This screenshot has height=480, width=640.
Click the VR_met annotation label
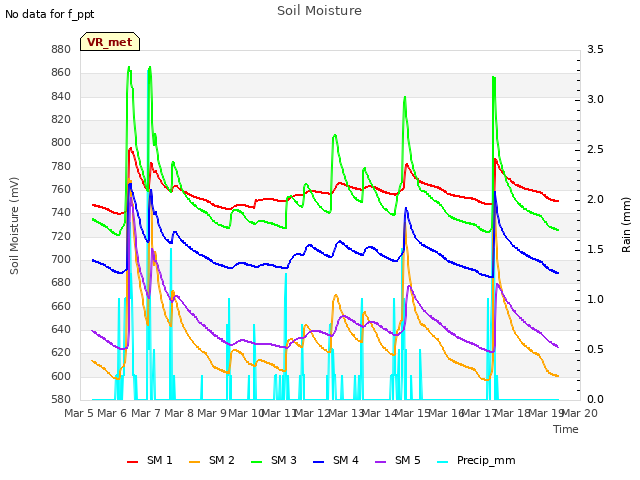click(110, 42)
